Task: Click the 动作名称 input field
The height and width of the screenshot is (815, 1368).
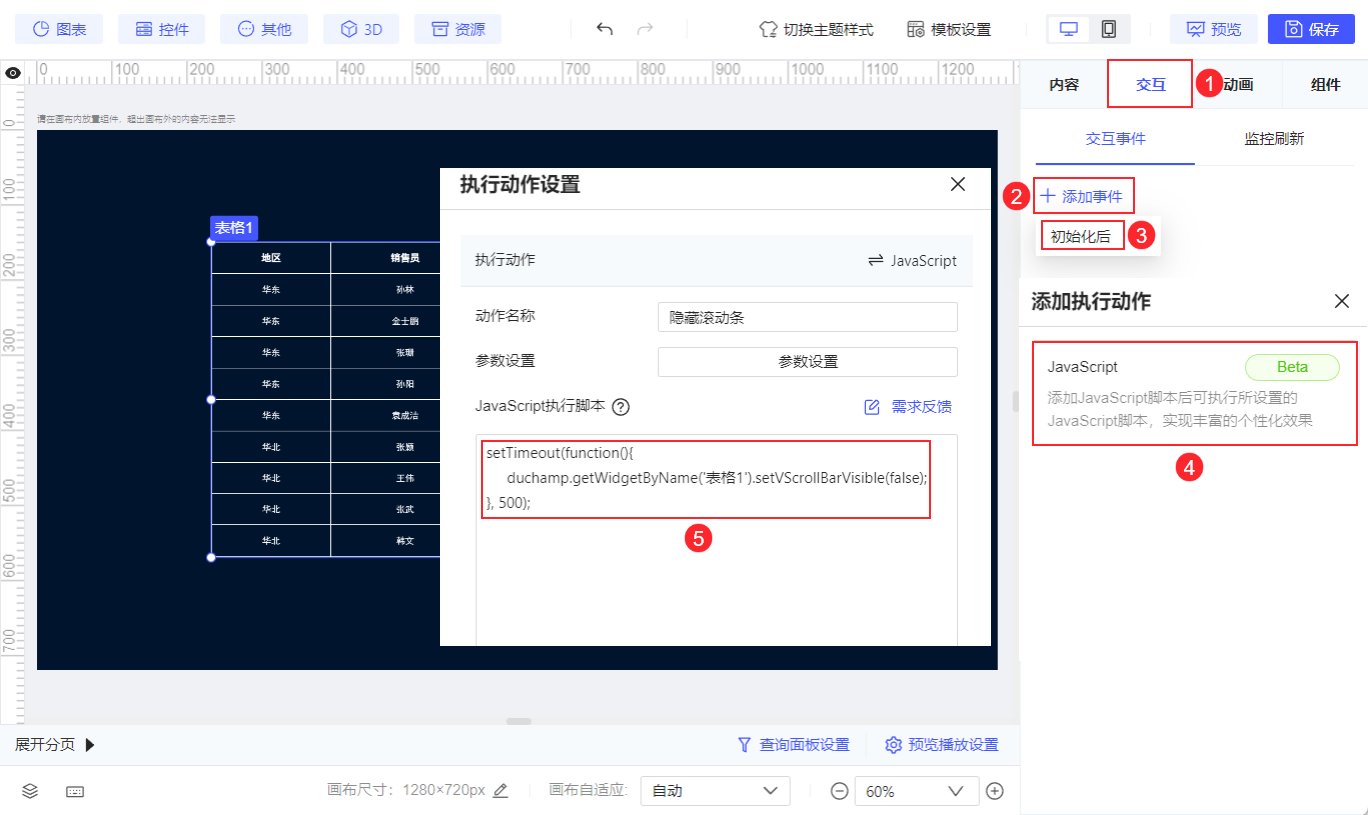Action: (x=807, y=317)
